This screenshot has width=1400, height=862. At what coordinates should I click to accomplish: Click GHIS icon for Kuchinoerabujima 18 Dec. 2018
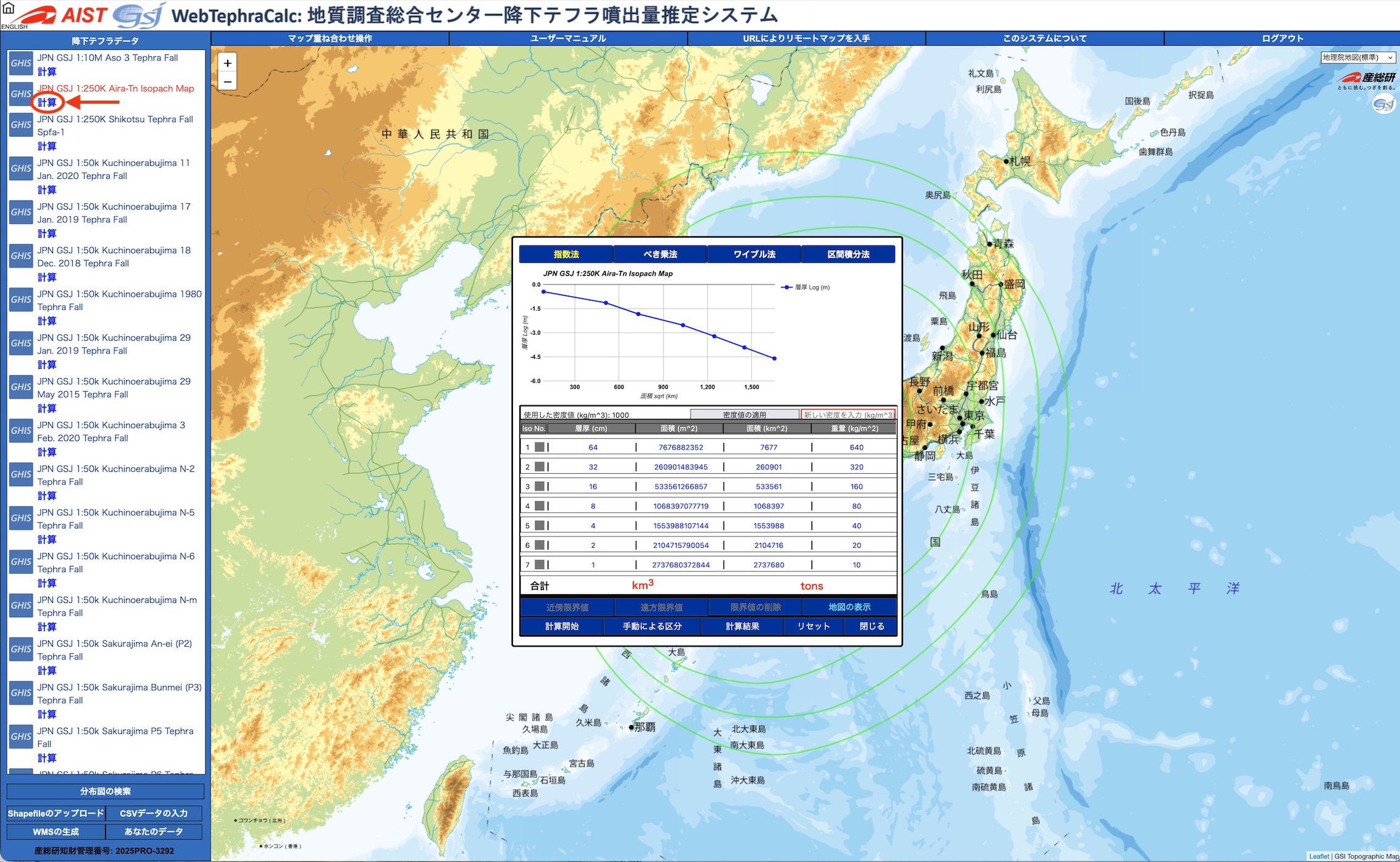[21, 256]
